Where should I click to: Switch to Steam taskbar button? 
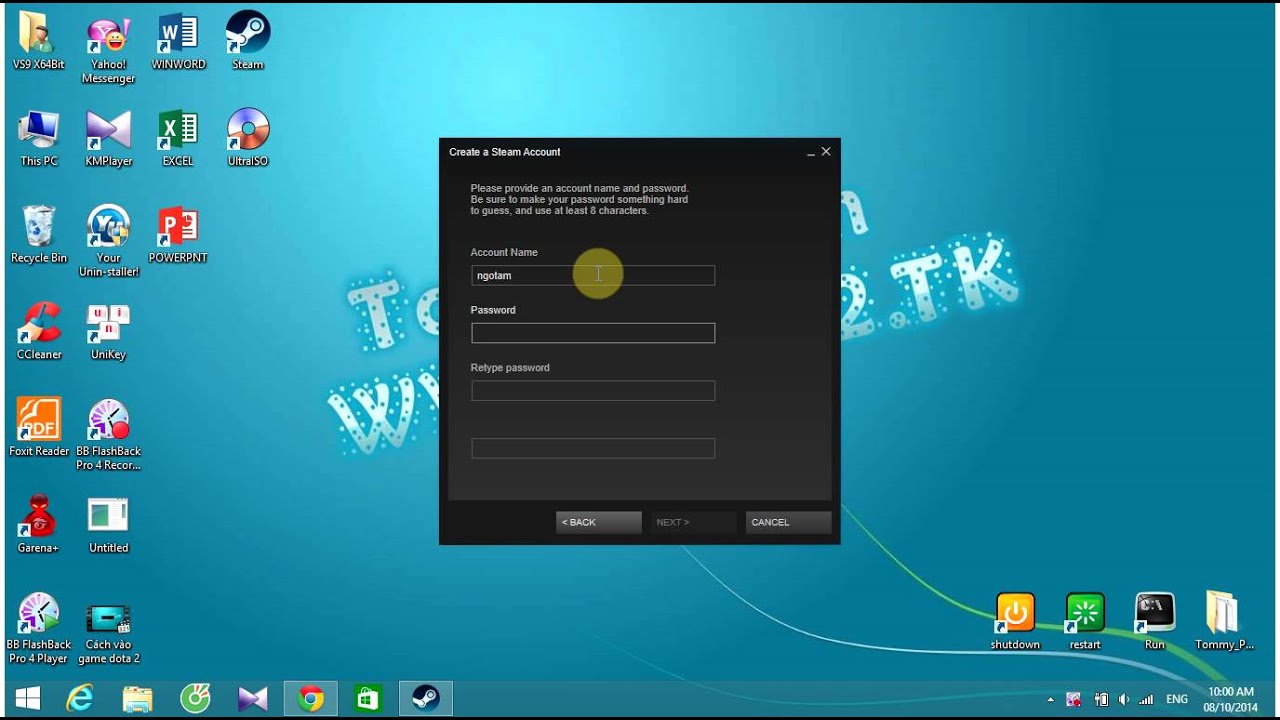pyautogui.click(x=426, y=698)
